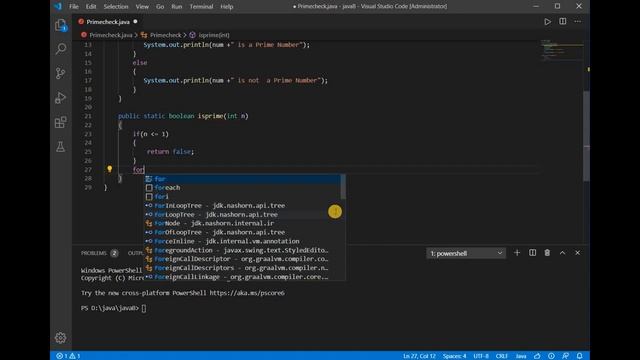Open the Testing flask view
Viewport: 640px width, 360px height.
[x=60, y=147]
